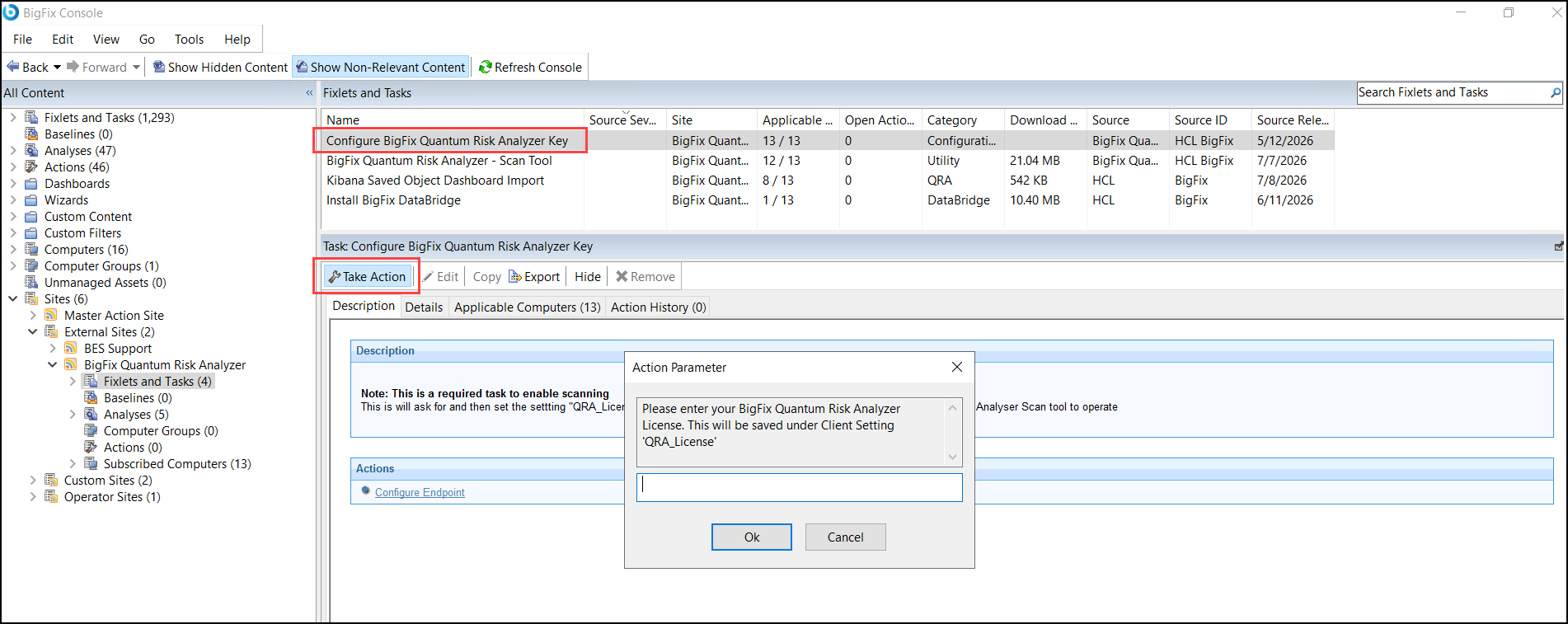The width and height of the screenshot is (1568, 624).
Task: Click the Custom Filters folder icon
Action: (31, 232)
